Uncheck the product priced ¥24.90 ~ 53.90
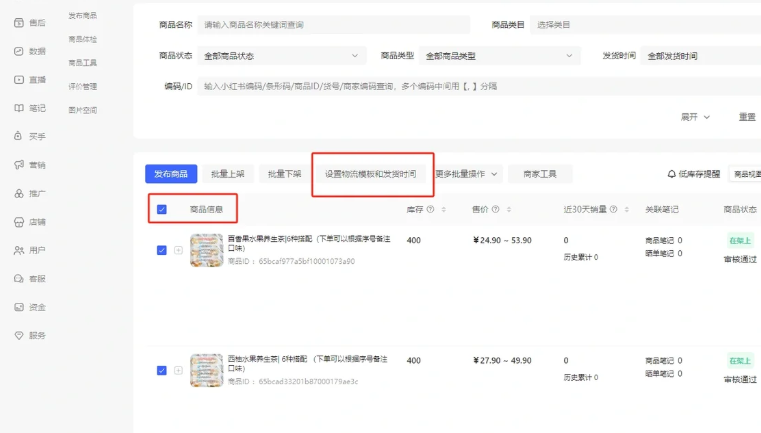761x433 pixels. (x=162, y=250)
